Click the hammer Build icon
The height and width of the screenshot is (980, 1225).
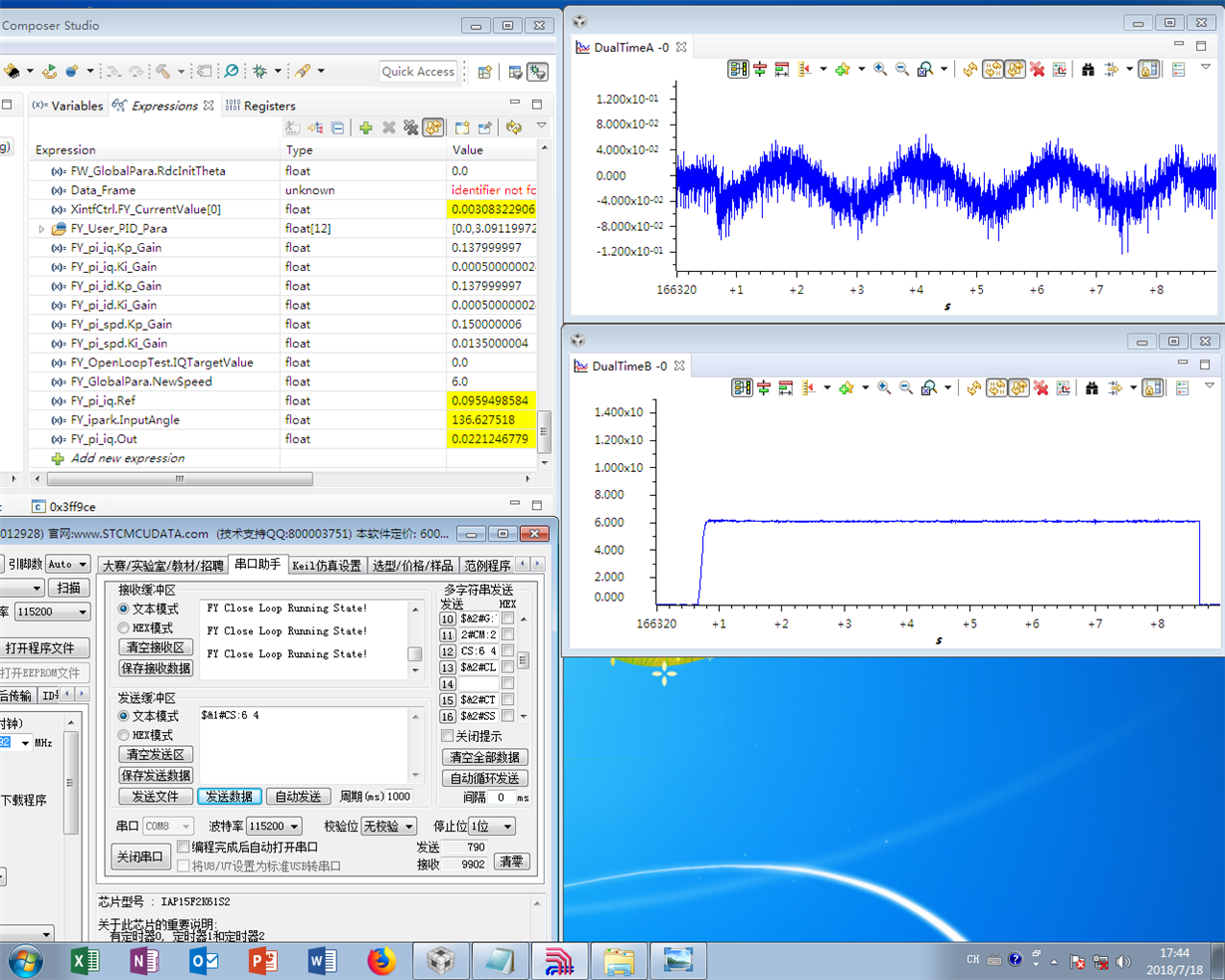tap(163, 72)
